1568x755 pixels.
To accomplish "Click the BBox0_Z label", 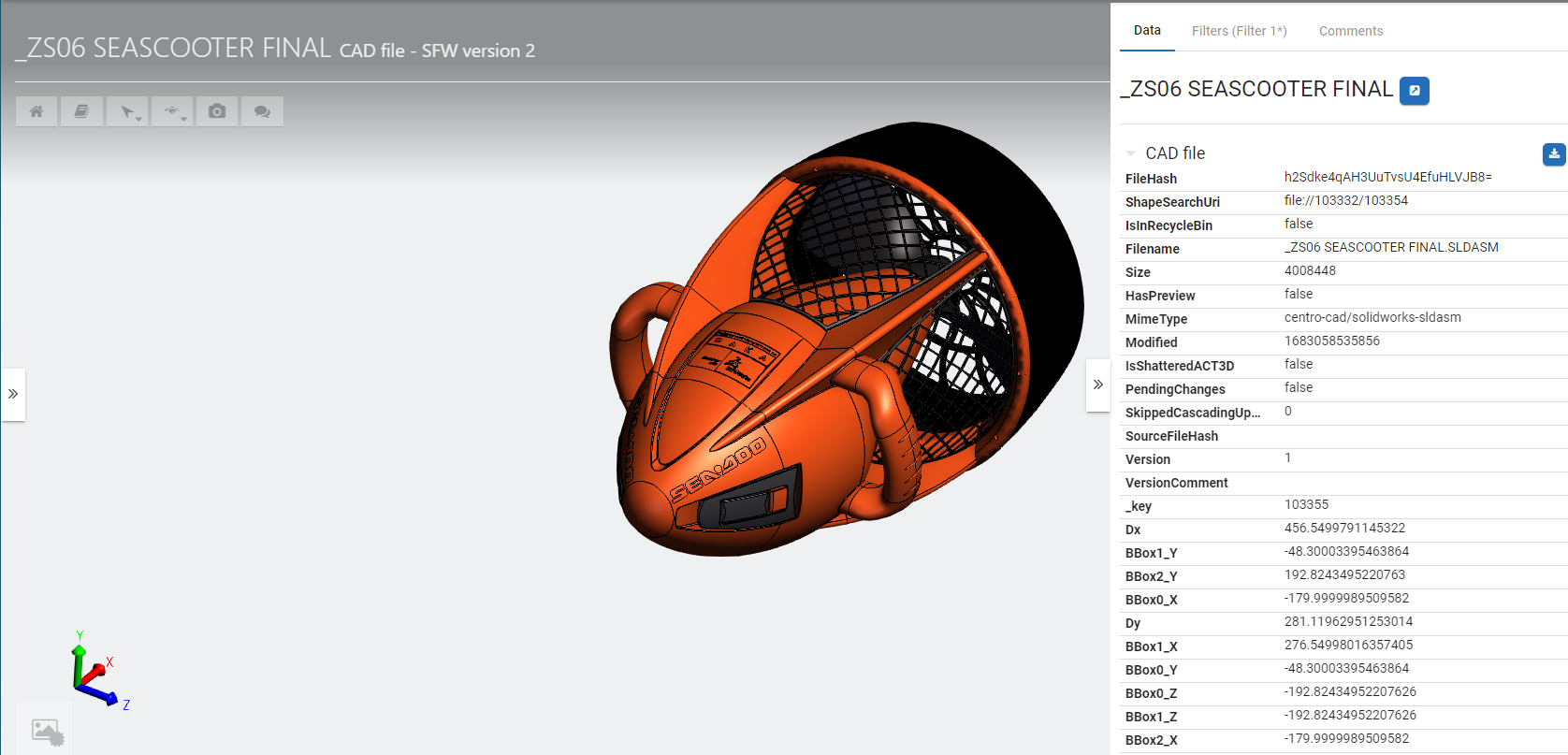I will pyautogui.click(x=1151, y=693).
